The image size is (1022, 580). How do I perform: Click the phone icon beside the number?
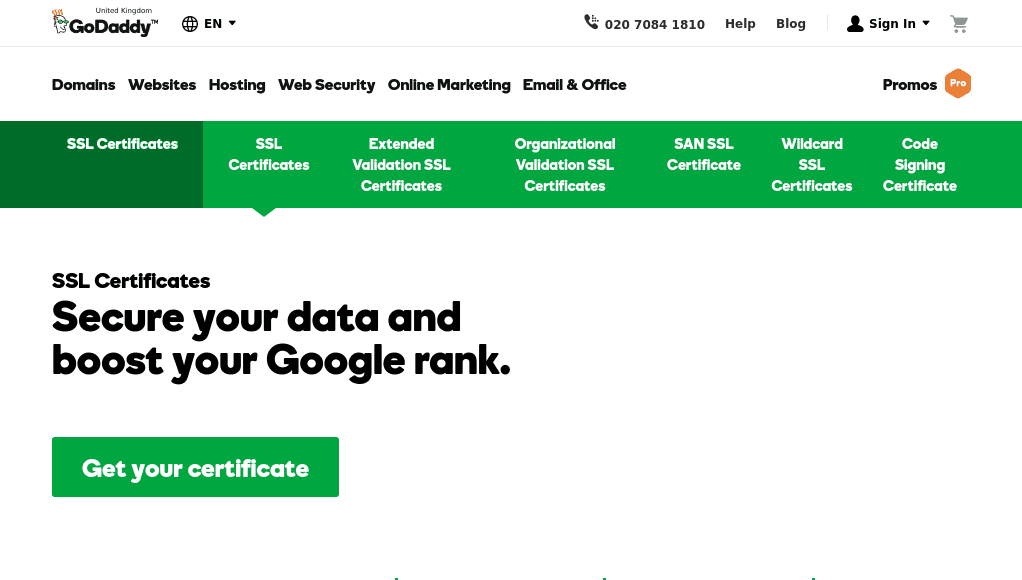tap(591, 22)
